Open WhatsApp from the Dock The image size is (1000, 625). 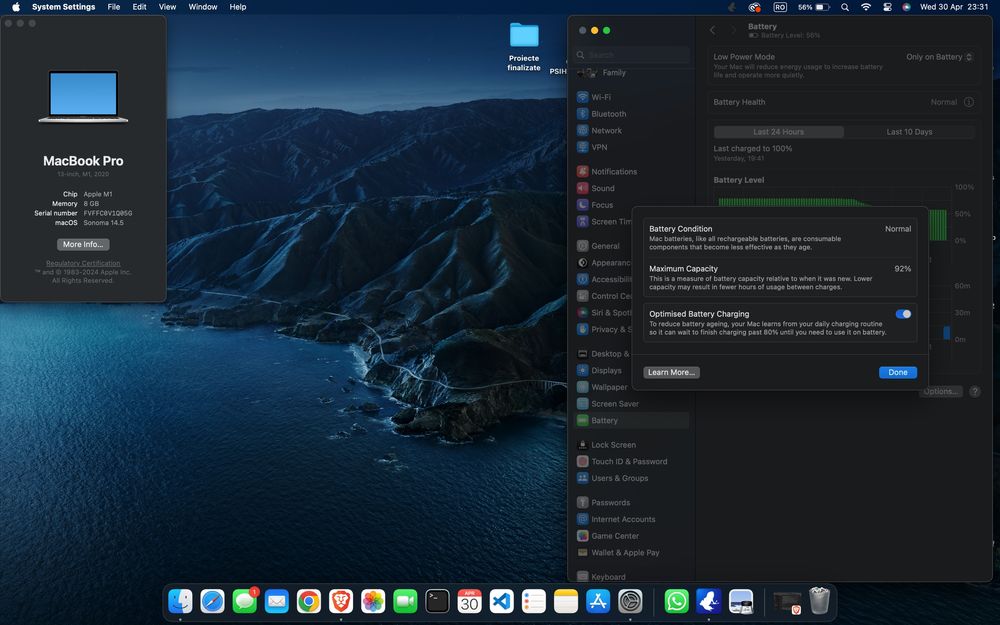[677, 600]
